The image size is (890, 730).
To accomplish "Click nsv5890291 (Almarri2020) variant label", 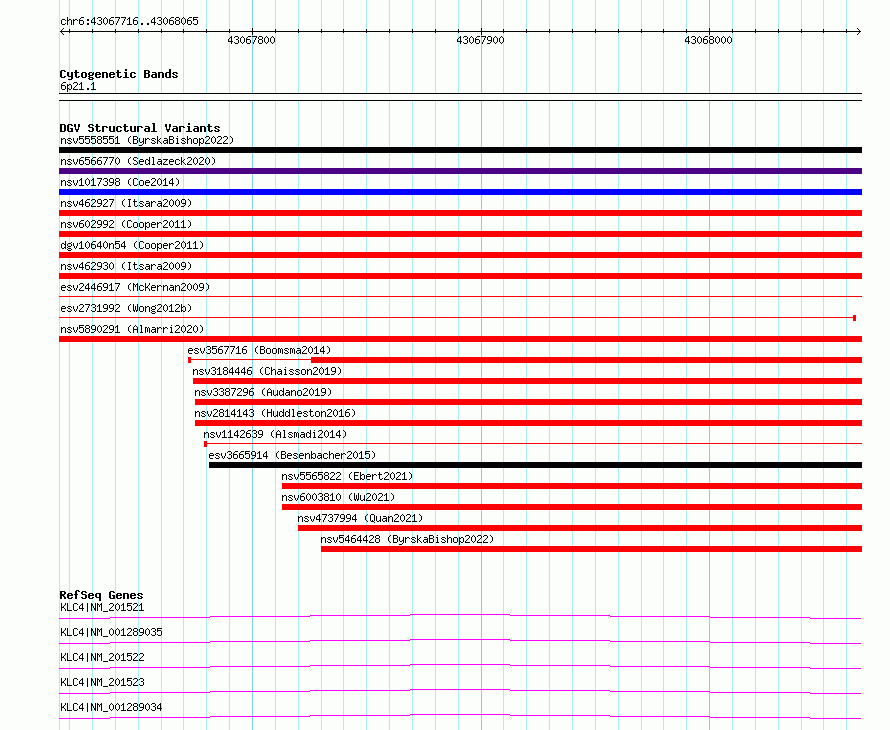I will [132, 329].
